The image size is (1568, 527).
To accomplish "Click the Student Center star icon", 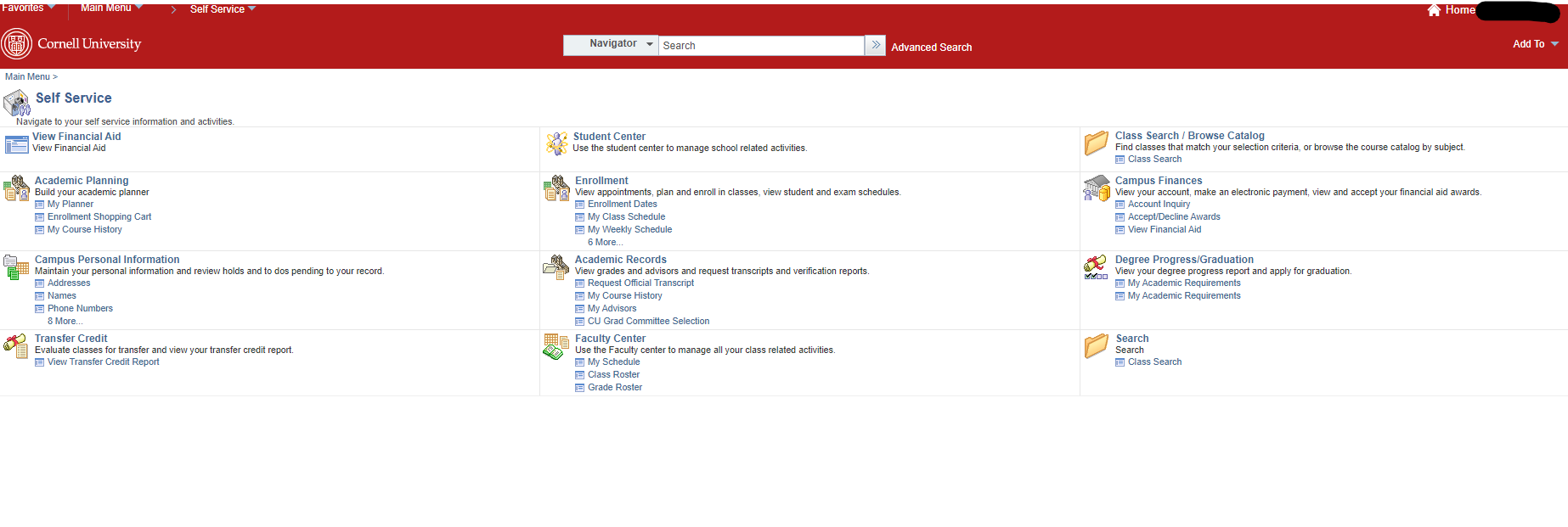I will tap(557, 143).
